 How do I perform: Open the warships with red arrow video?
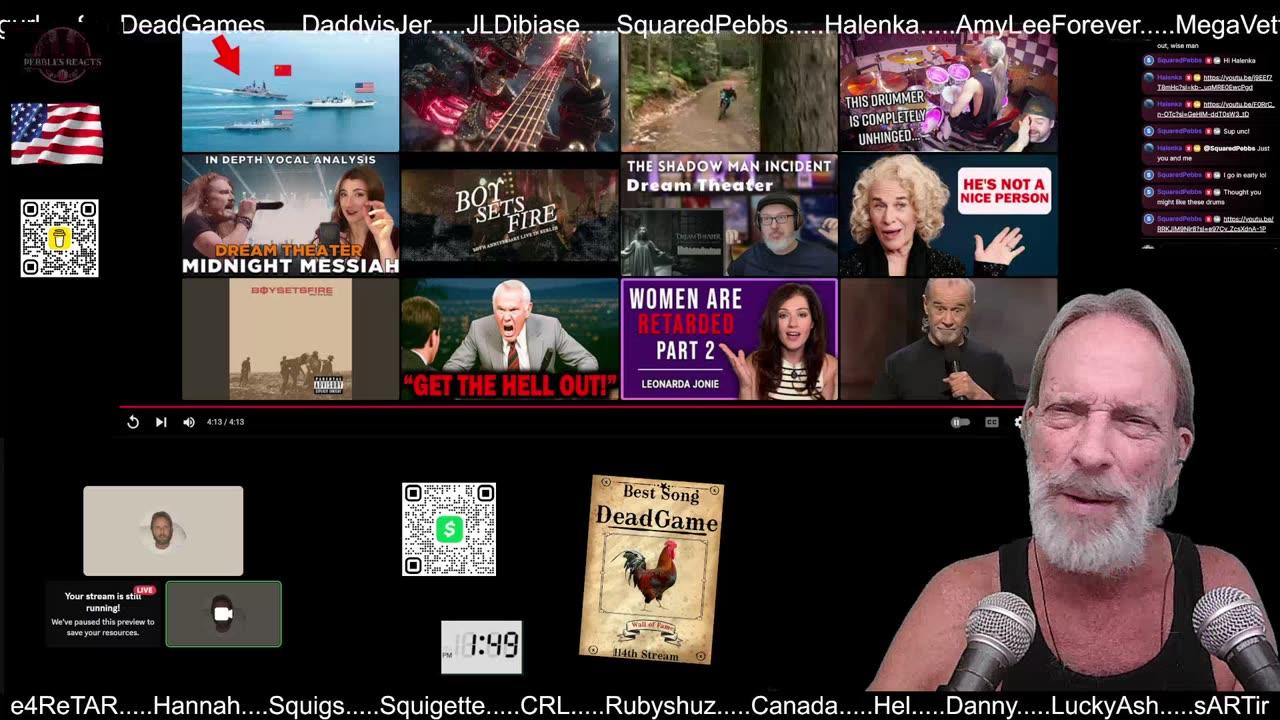pos(290,91)
